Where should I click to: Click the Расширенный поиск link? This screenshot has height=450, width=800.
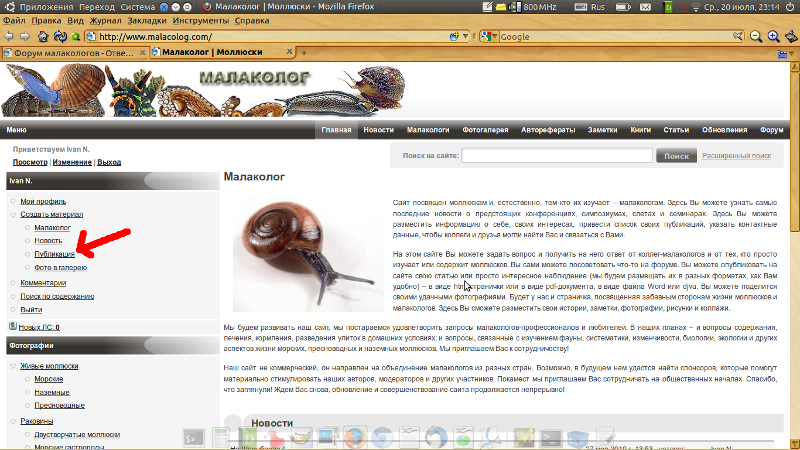(x=736, y=156)
